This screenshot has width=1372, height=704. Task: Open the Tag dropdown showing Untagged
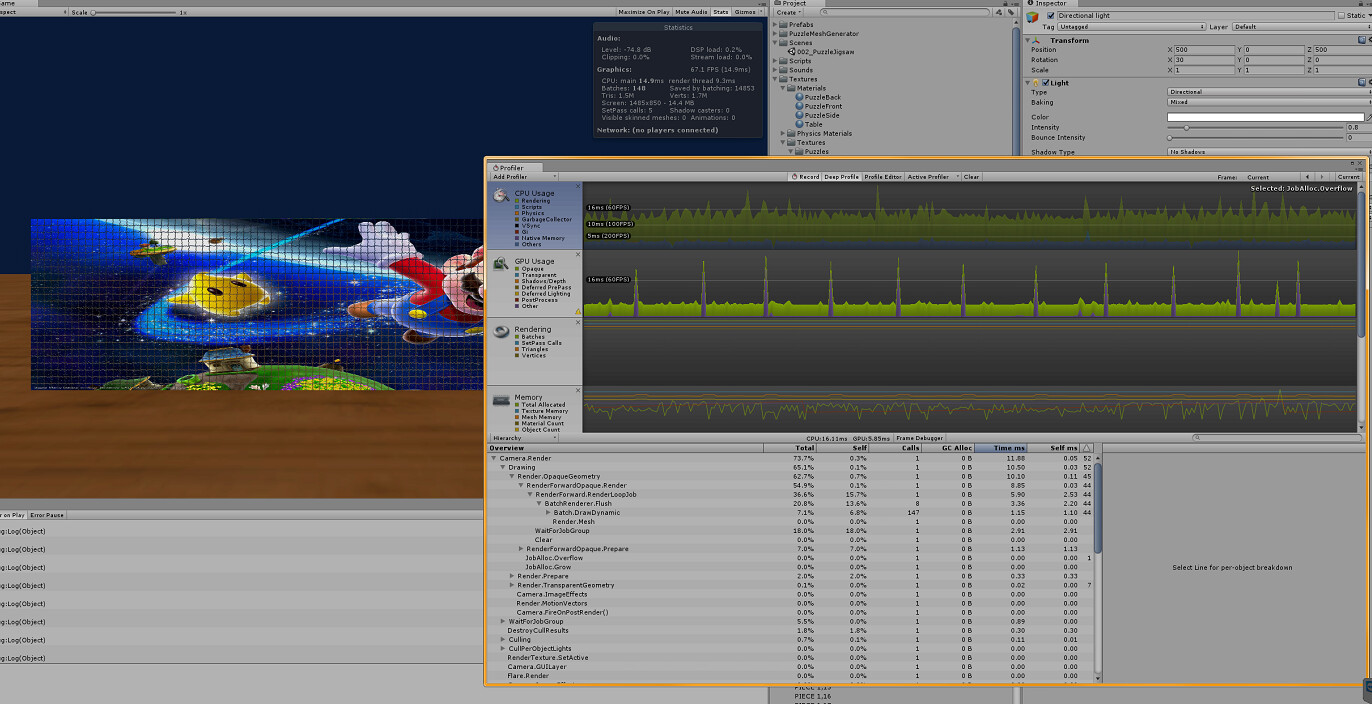[1131, 27]
